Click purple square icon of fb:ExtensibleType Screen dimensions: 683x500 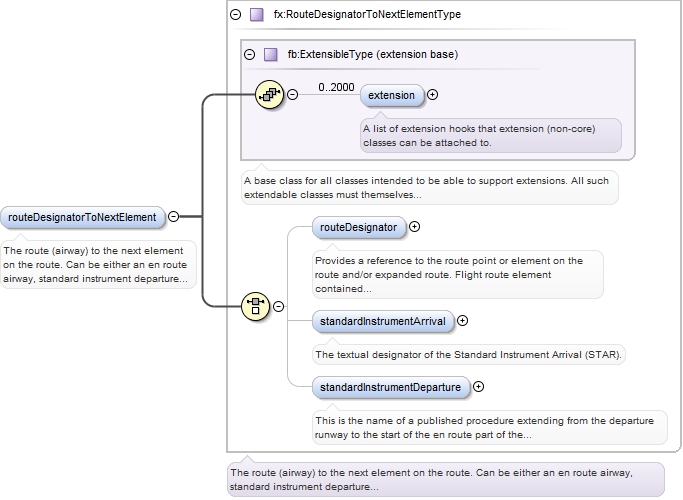[271, 54]
